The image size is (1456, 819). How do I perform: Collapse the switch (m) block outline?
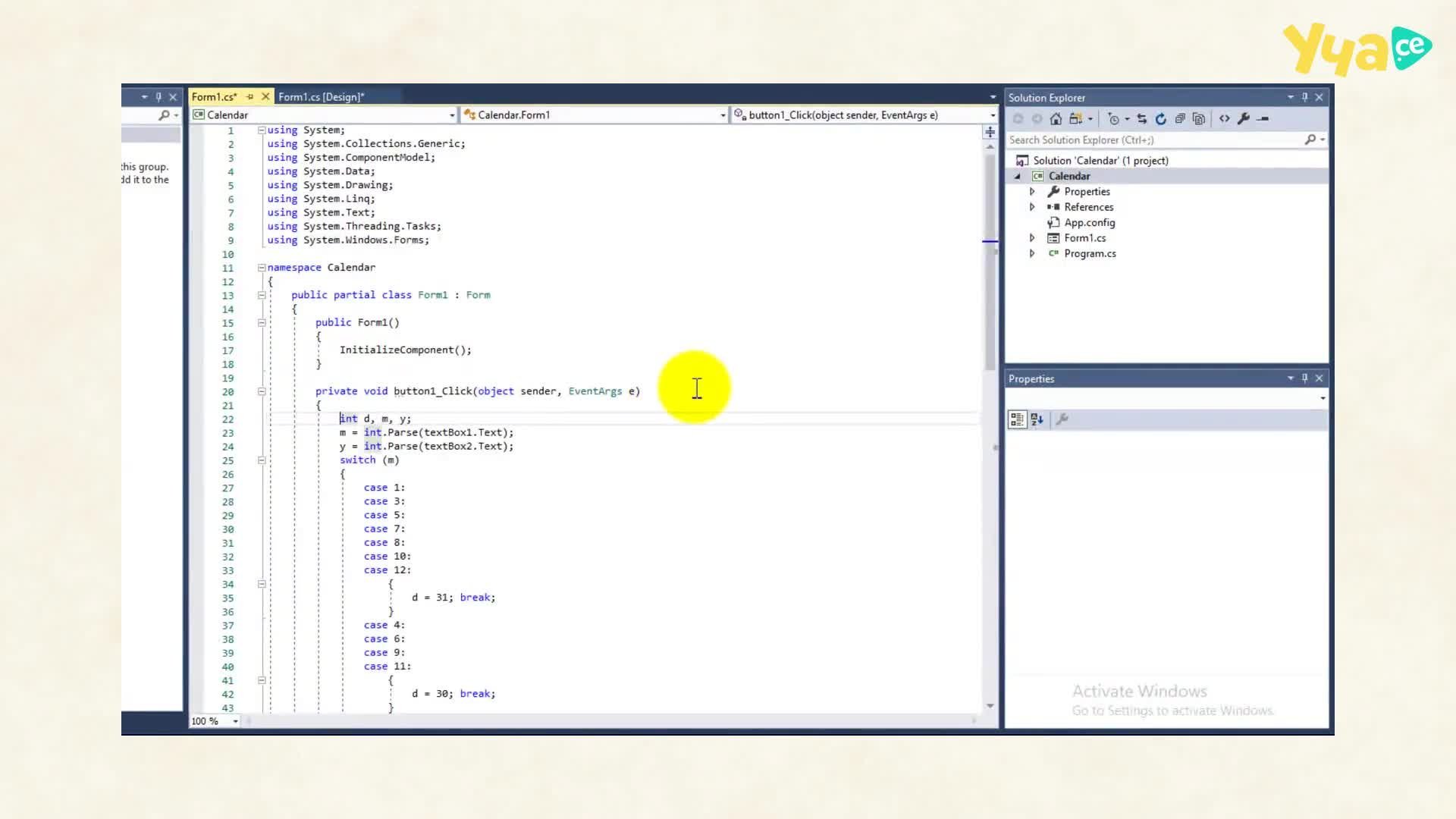point(262,460)
